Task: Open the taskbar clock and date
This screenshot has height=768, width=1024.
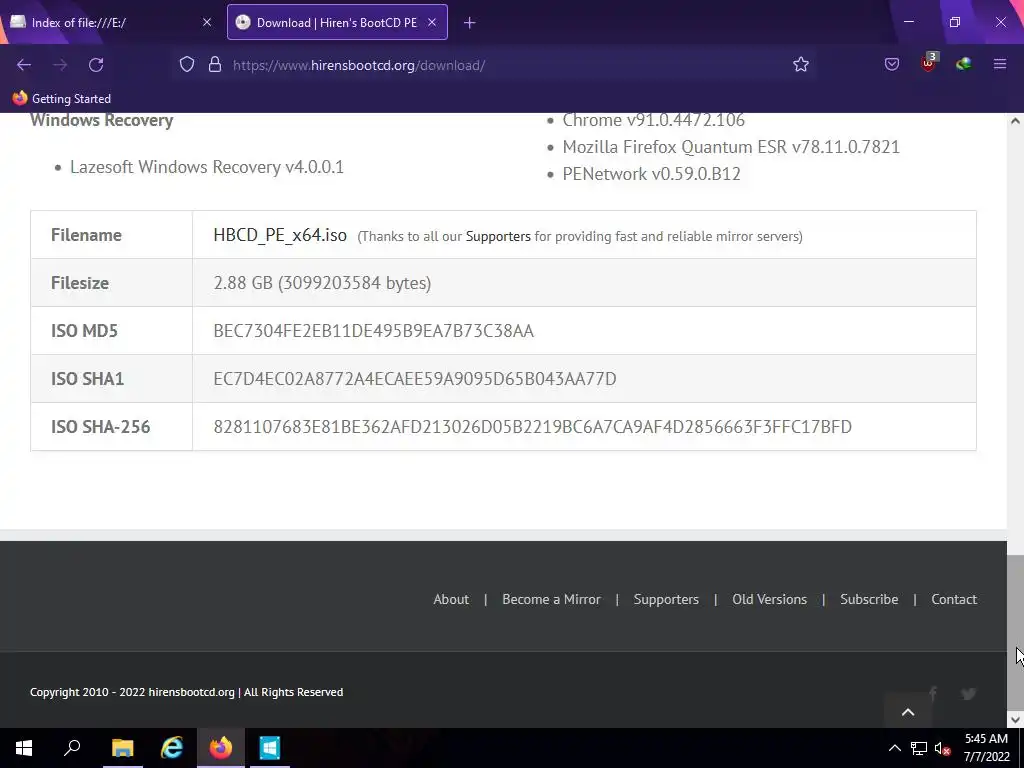Action: pos(986,748)
